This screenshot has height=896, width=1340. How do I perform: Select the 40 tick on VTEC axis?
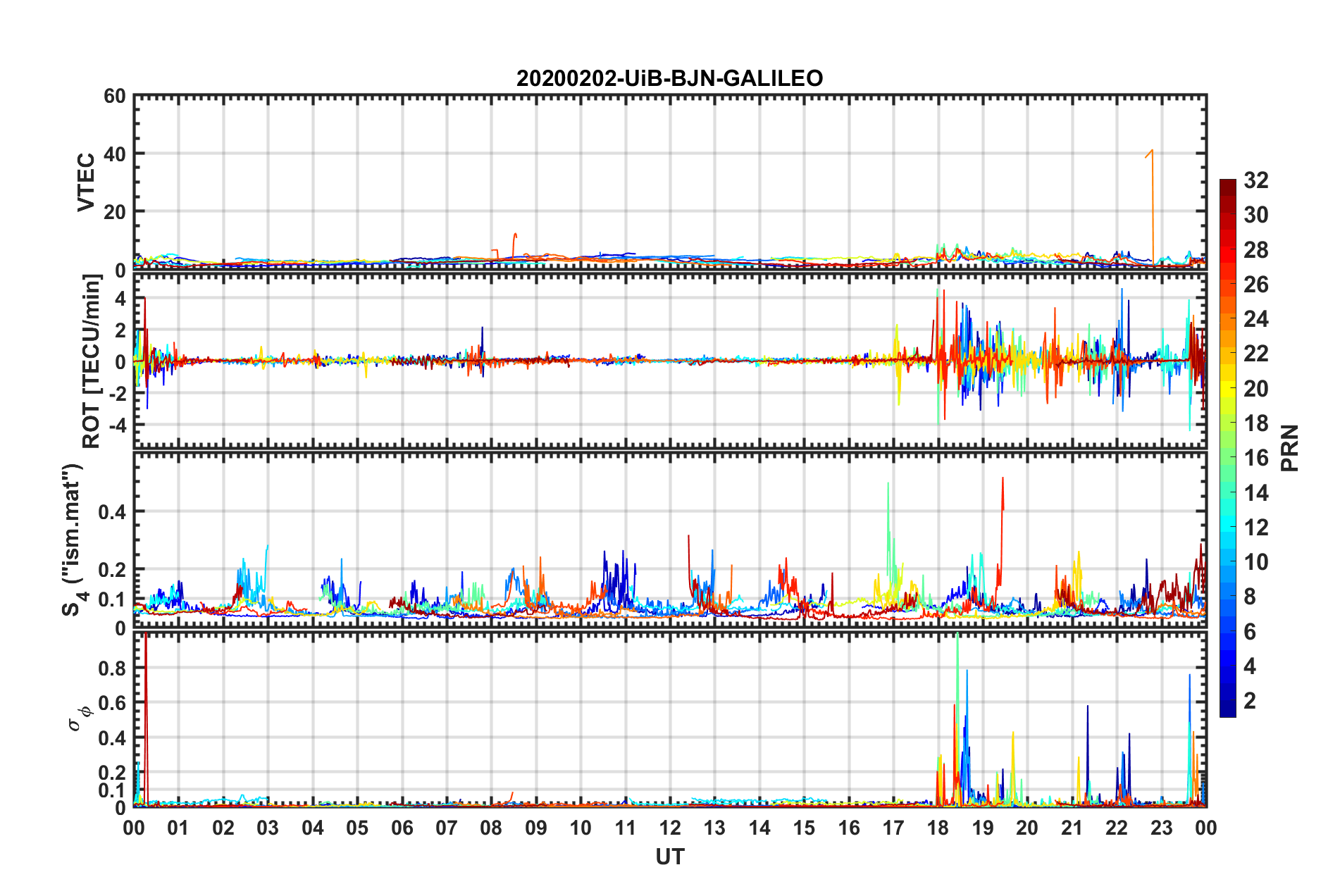[115, 154]
